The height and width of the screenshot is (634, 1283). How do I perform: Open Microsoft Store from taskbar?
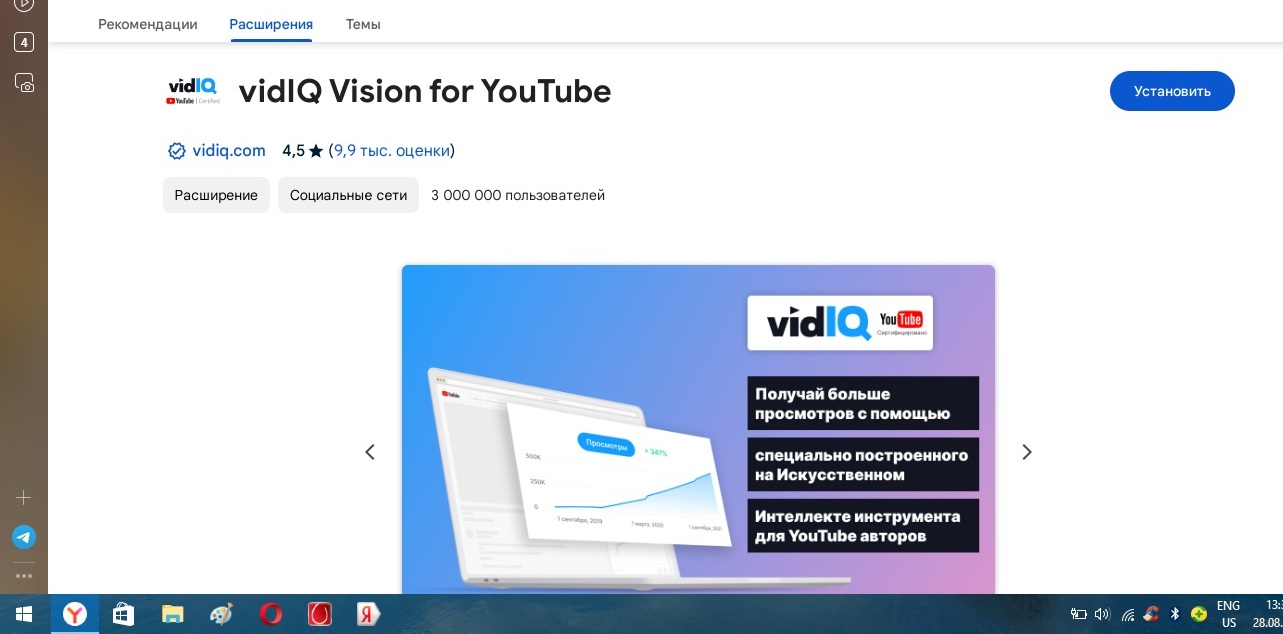[x=123, y=614]
